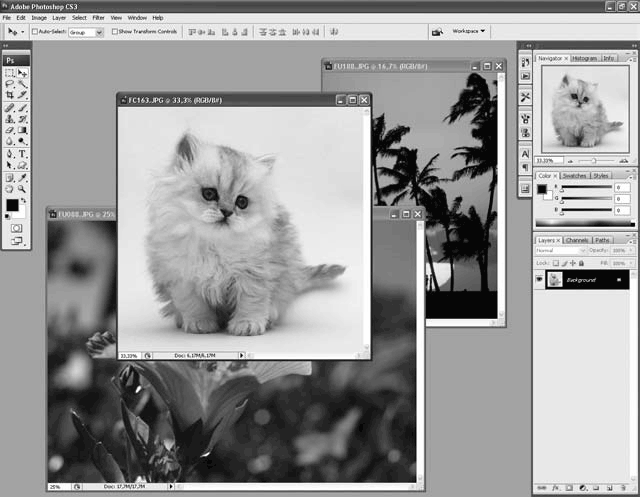
Task: Check Show Transform Controls
Action: pos(113,32)
